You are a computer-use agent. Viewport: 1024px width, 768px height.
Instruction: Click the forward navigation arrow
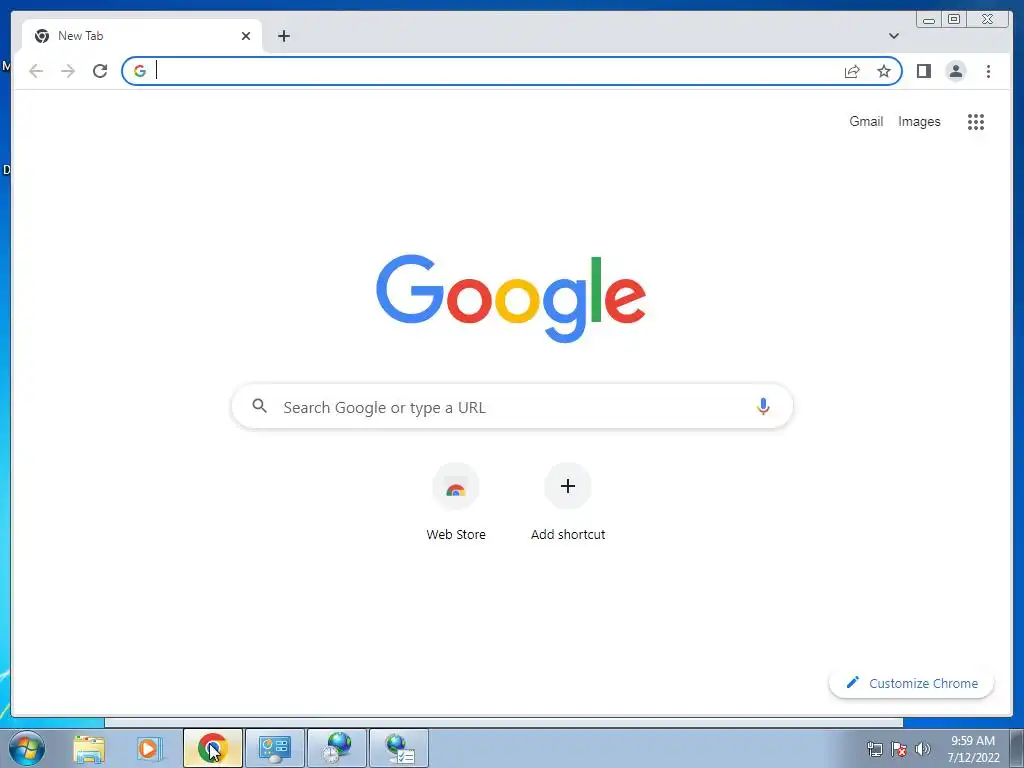[x=68, y=71]
